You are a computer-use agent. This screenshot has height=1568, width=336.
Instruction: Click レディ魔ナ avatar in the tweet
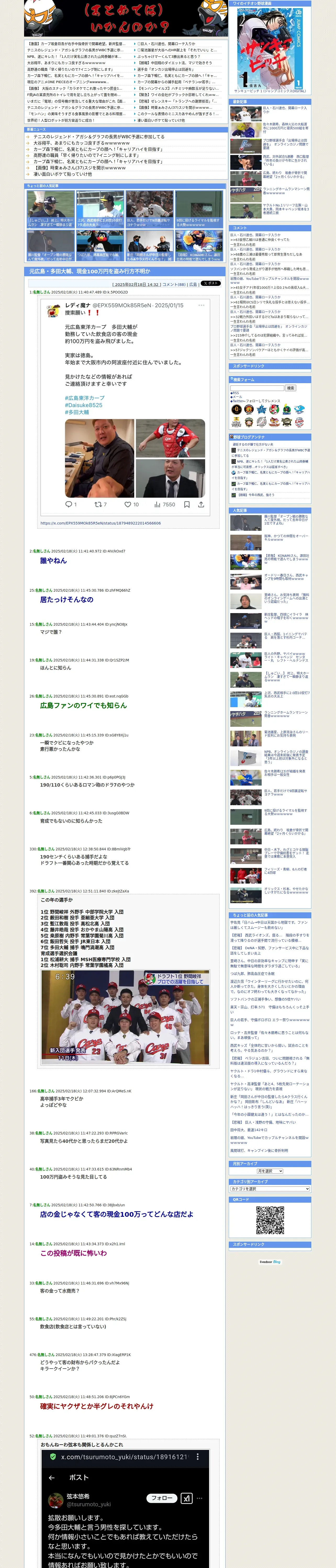tap(54, 310)
